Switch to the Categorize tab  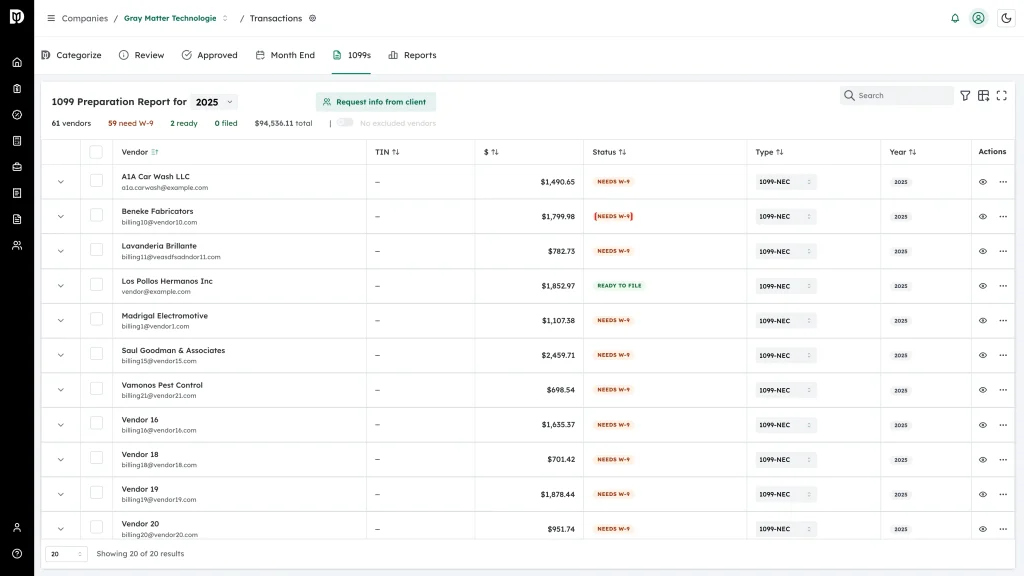71,56
